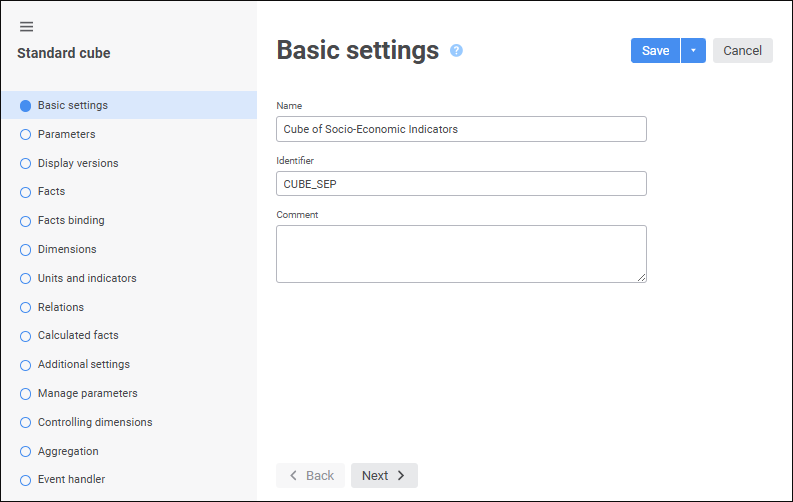This screenshot has width=793, height=502.
Task: Go to the Next step
Action: (x=384, y=475)
